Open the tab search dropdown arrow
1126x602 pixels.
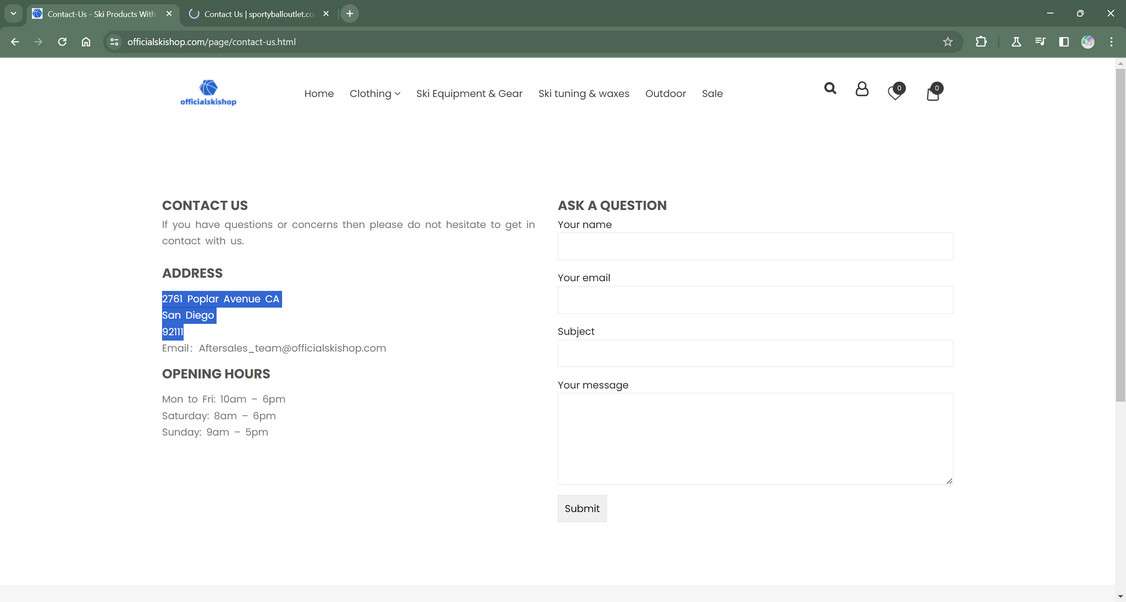pyautogui.click(x=13, y=14)
